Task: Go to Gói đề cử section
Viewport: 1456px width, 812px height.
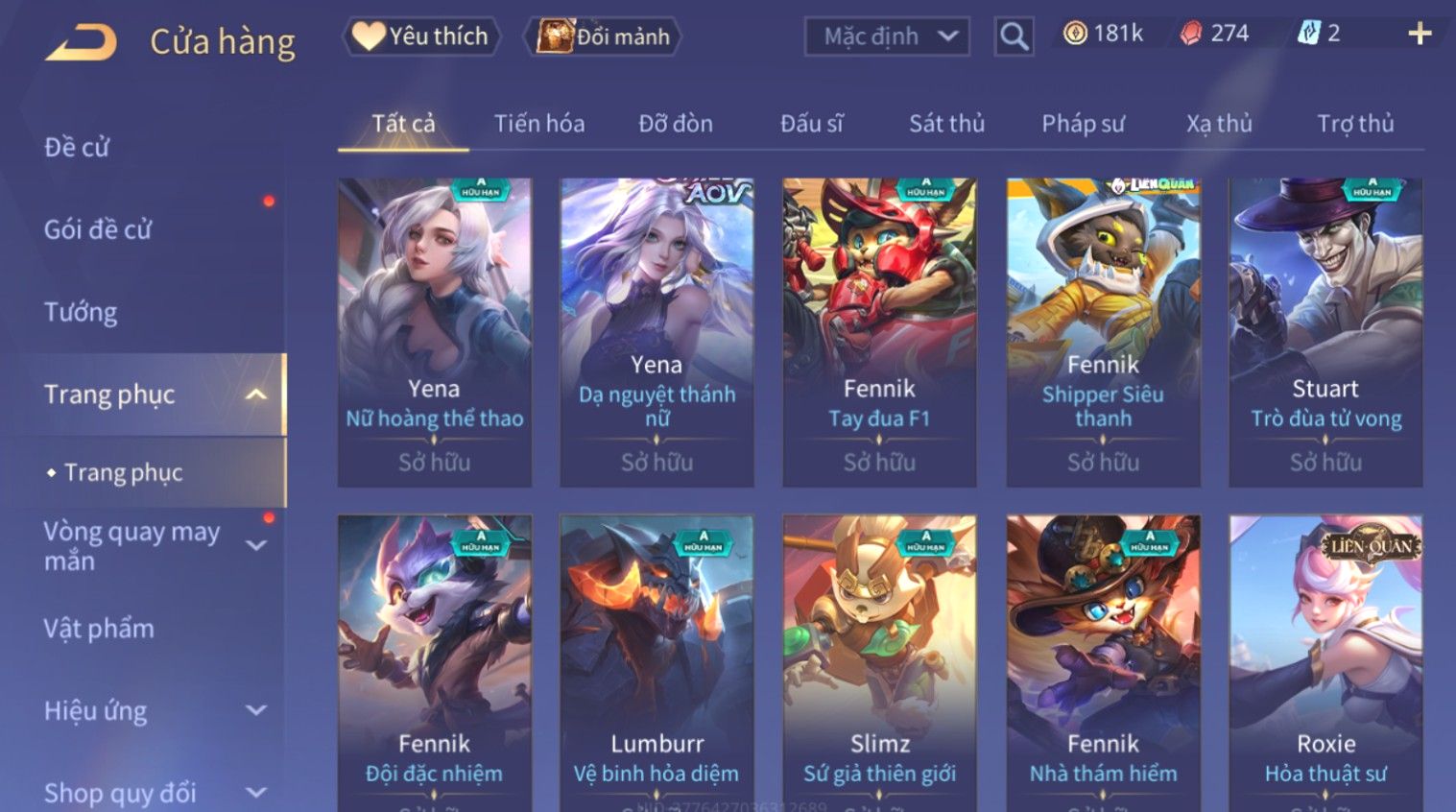Action: tap(98, 229)
